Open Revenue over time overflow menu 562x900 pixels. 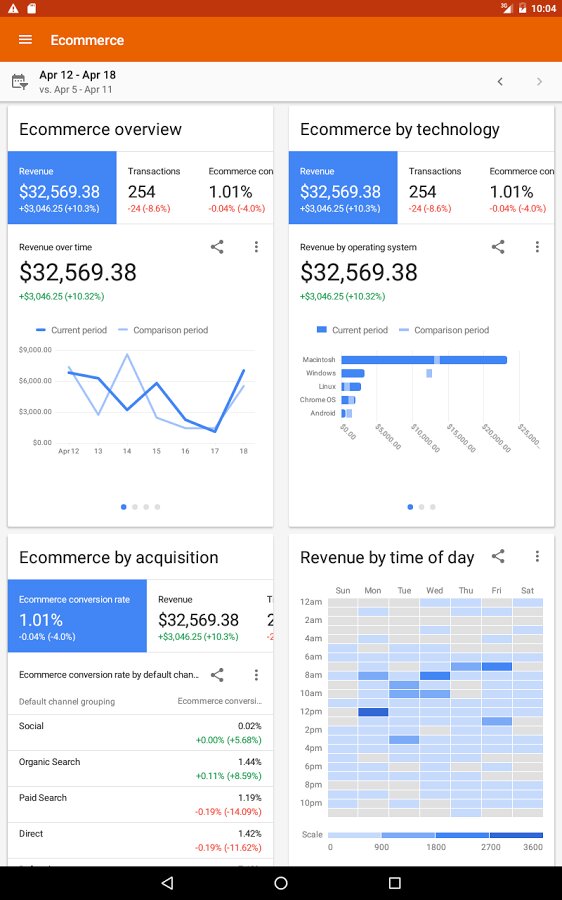[256, 247]
